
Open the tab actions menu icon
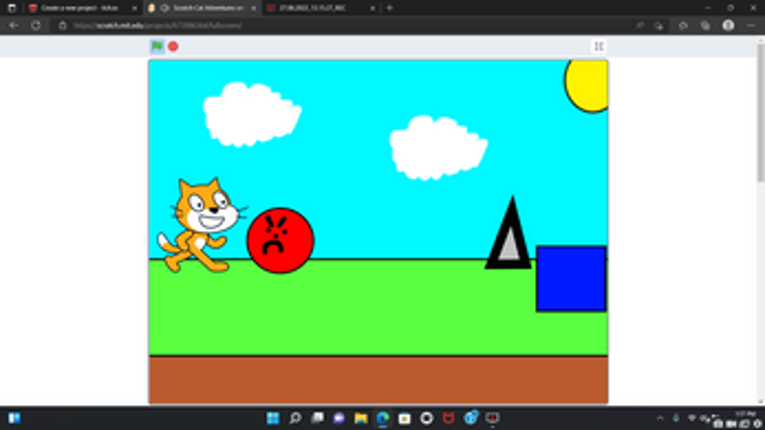(x=12, y=8)
